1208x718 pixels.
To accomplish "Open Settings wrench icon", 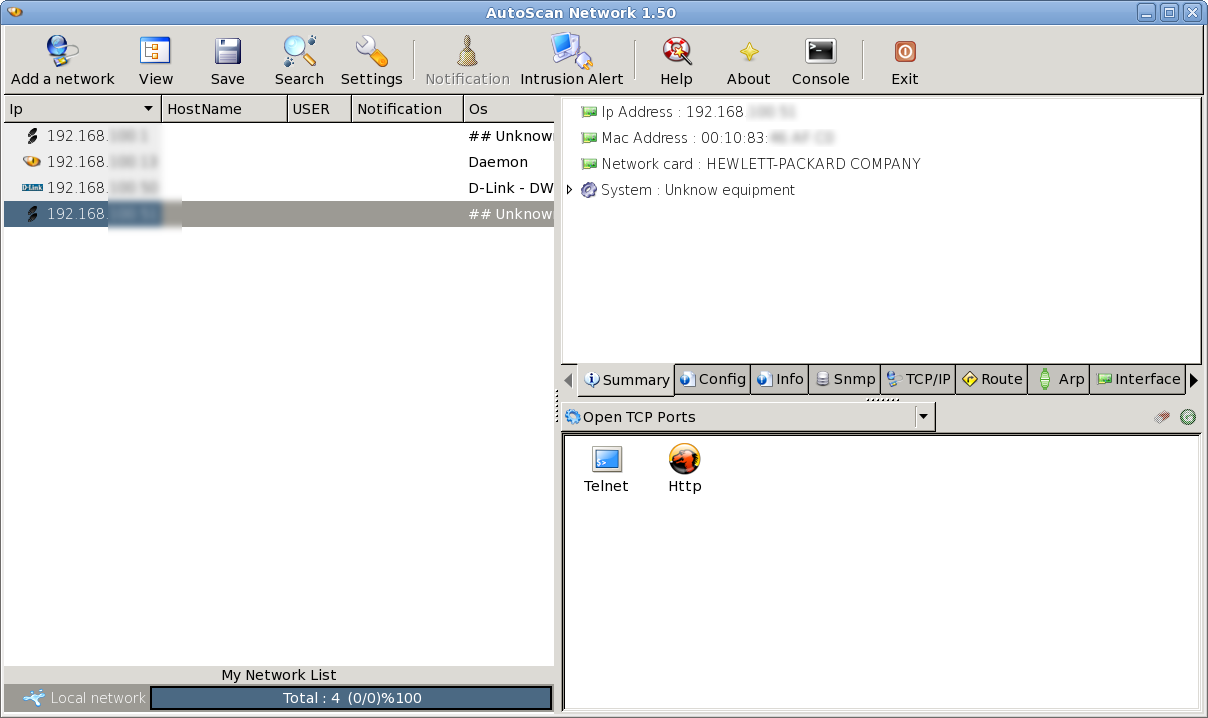I will (371, 51).
